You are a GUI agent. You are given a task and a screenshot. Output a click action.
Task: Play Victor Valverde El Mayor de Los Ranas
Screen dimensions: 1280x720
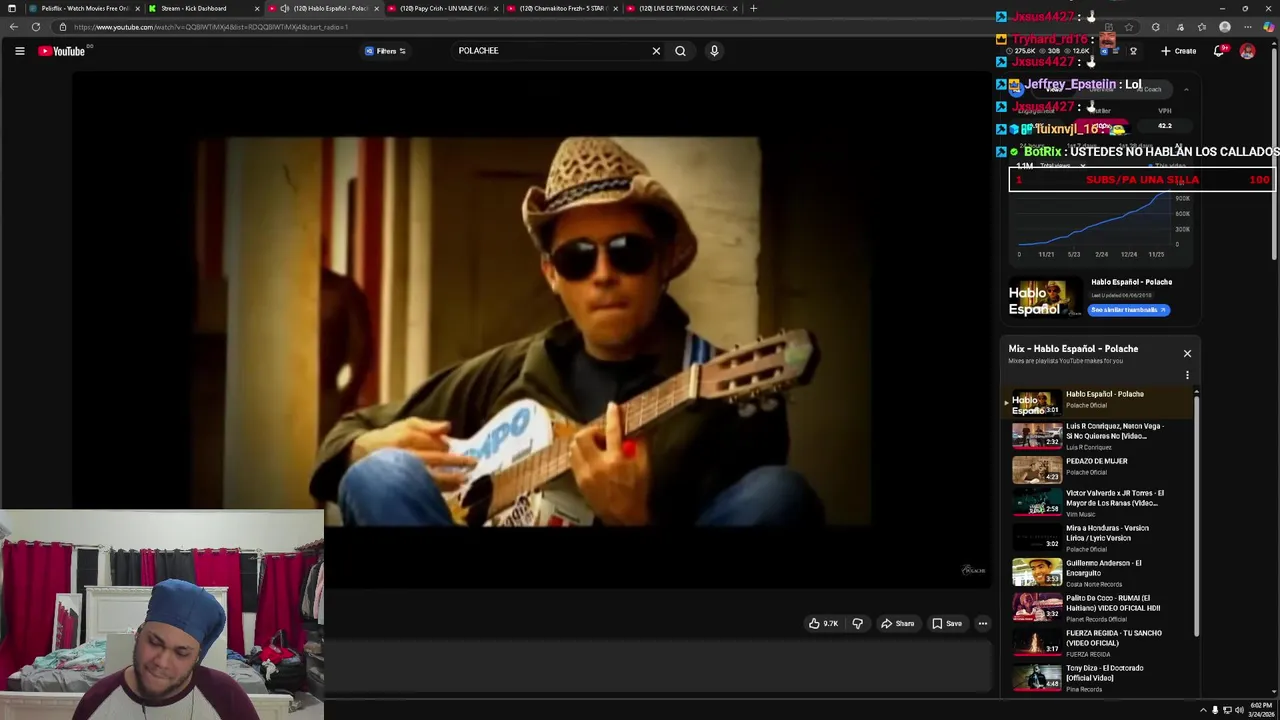[x=1100, y=502]
